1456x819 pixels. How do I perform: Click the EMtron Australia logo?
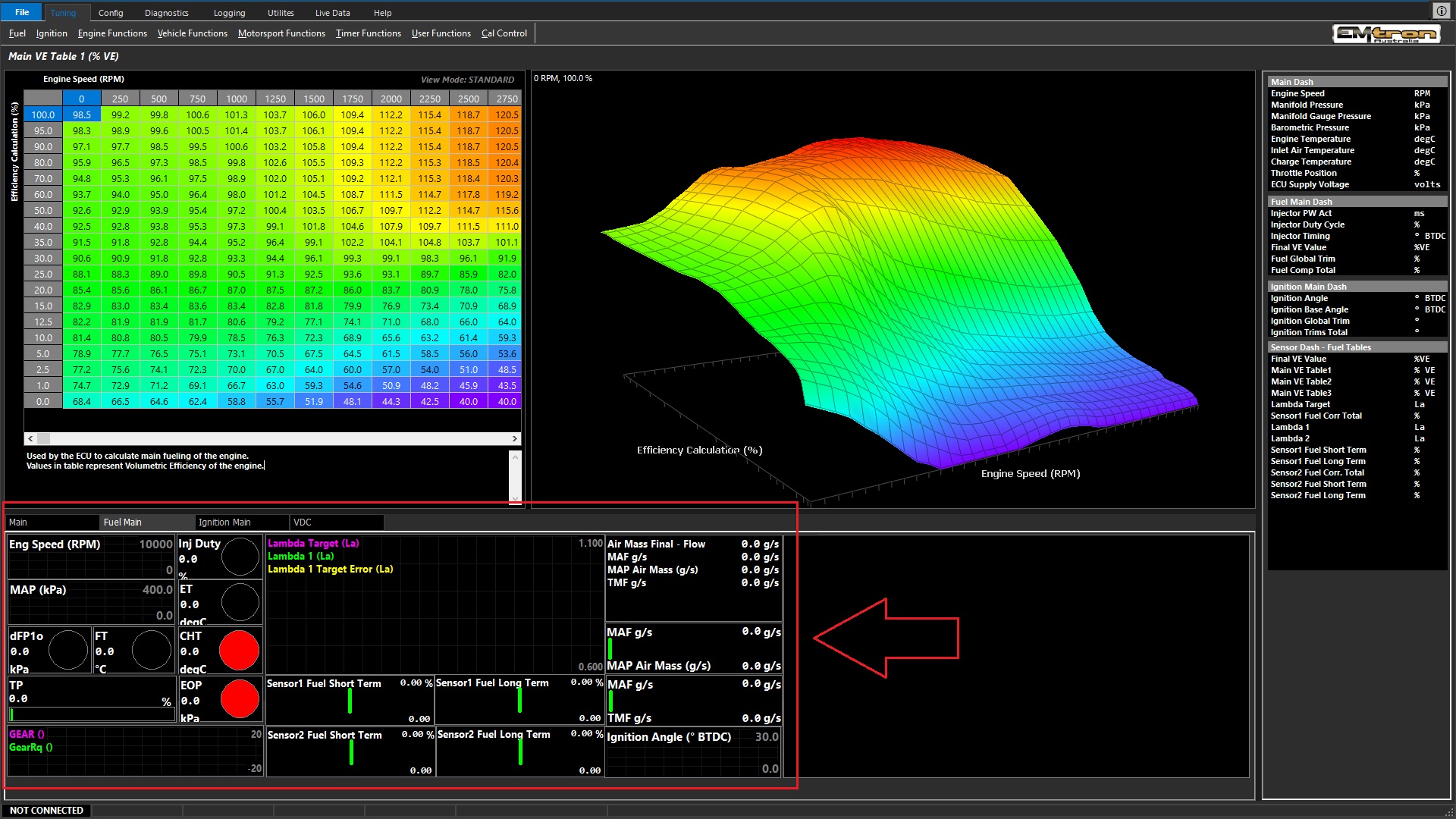(x=1386, y=34)
